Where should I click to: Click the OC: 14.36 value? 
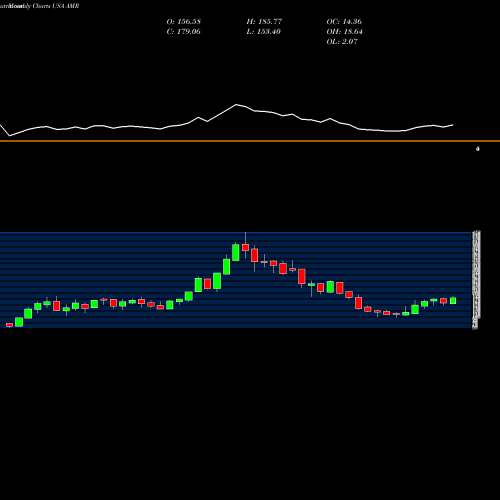pos(344,22)
